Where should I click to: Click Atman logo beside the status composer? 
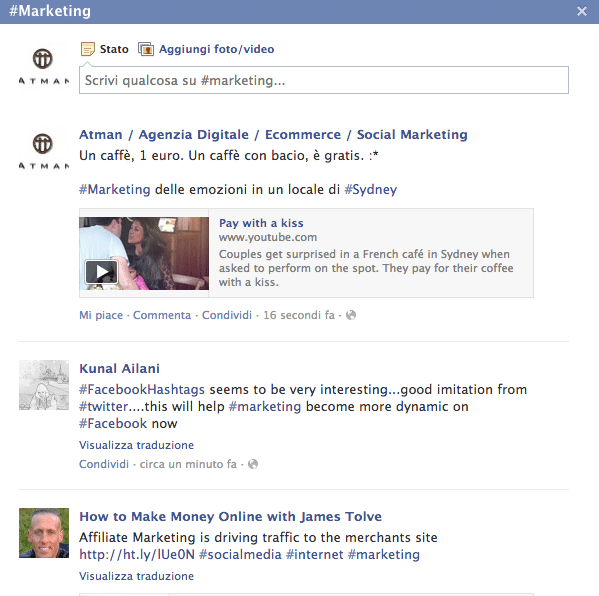pyautogui.click(x=44, y=67)
